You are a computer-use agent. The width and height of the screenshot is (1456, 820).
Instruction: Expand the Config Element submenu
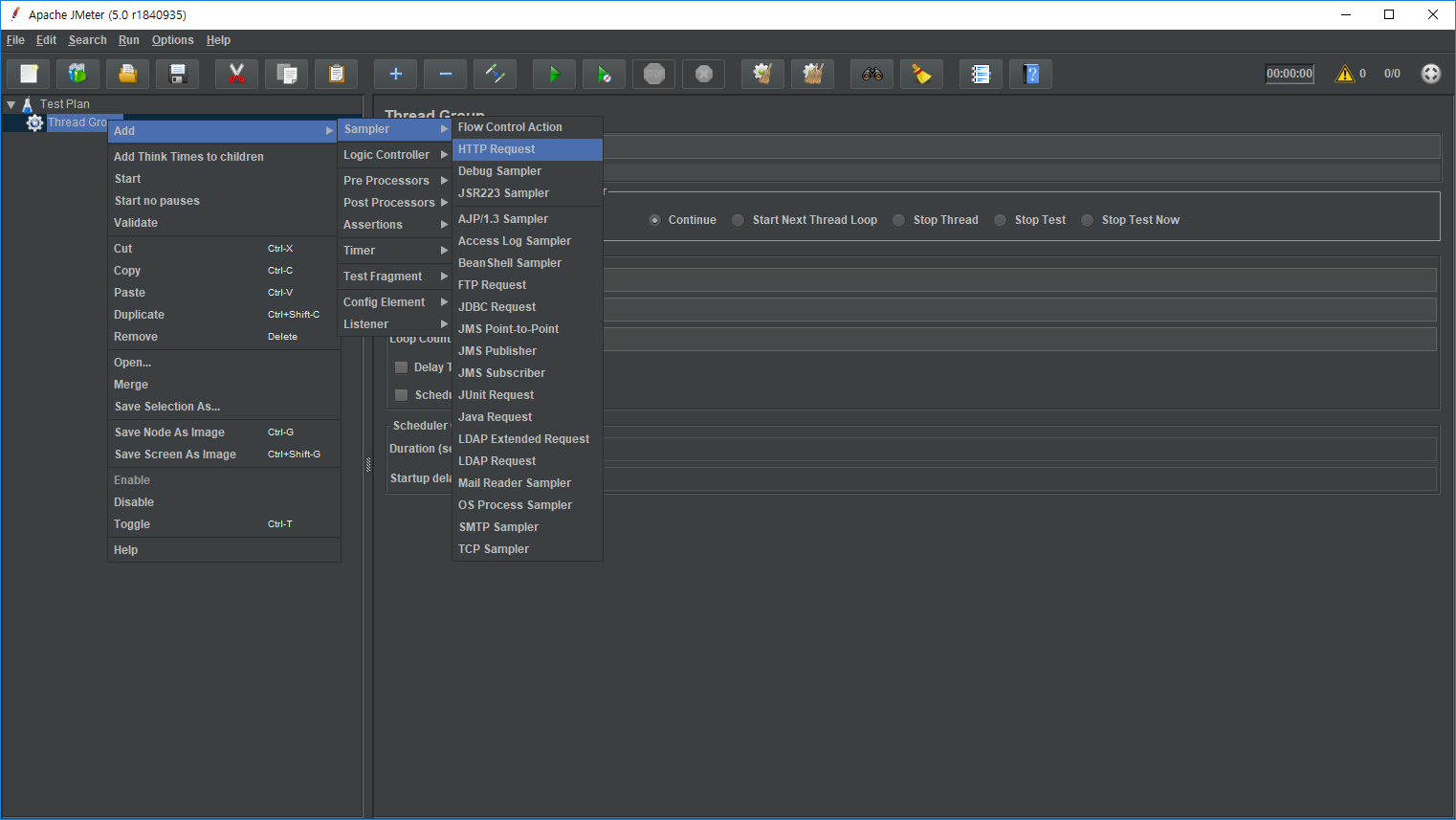click(x=395, y=302)
